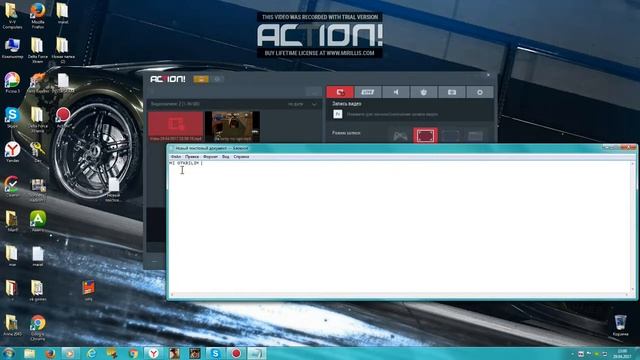640x360 pixels.
Task: Open the Справка menu in Notepad
Action: (241, 157)
